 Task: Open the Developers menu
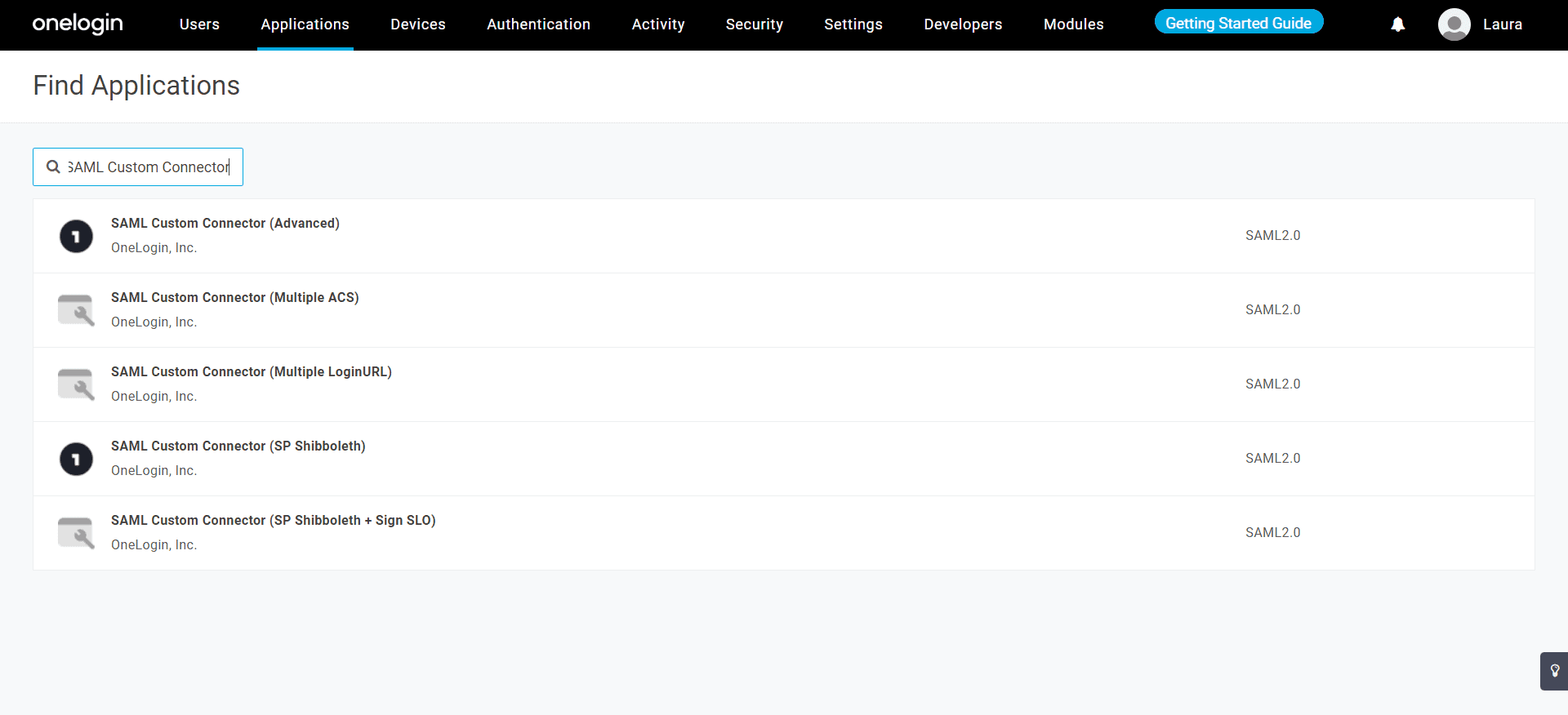point(963,24)
